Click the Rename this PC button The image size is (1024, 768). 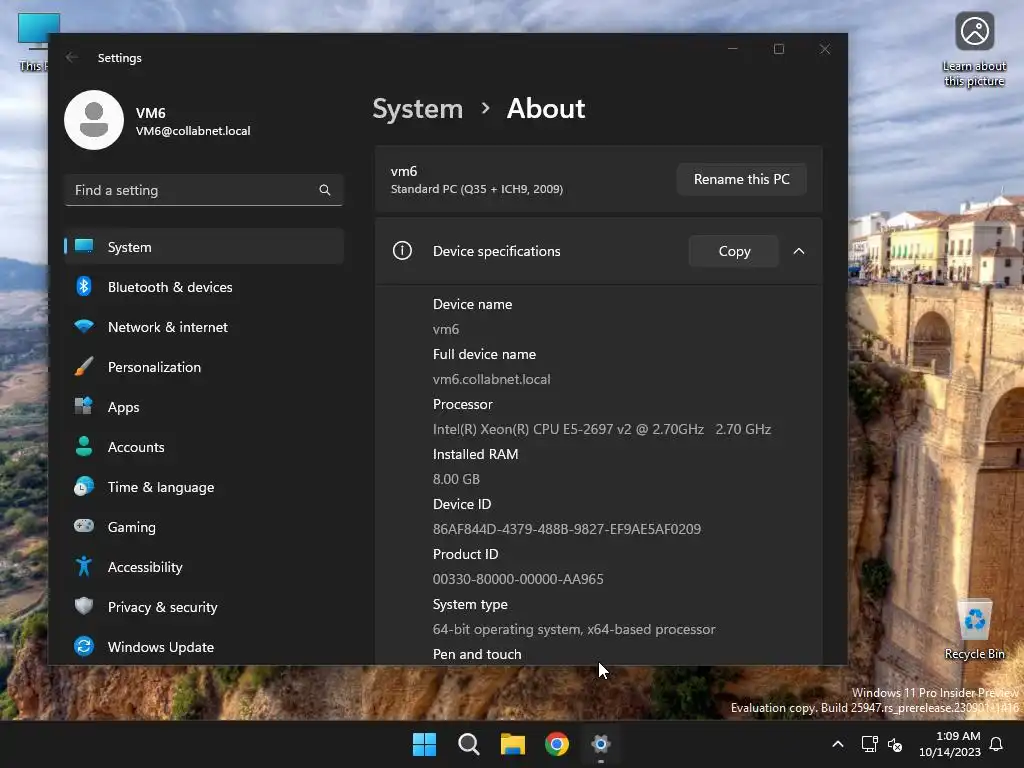[741, 179]
